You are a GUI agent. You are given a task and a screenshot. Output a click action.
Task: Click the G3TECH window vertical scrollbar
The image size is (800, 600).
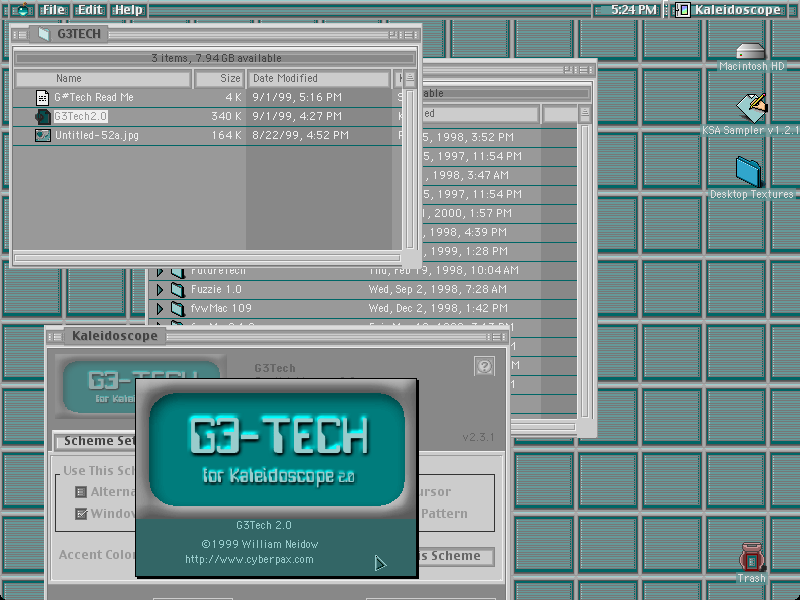pyautogui.click(x=409, y=168)
